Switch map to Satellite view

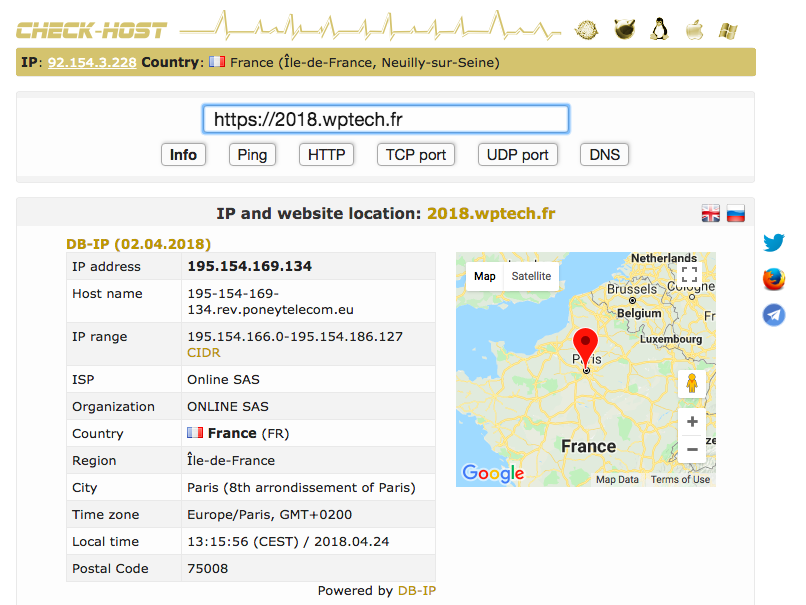[x=531, y=276]
